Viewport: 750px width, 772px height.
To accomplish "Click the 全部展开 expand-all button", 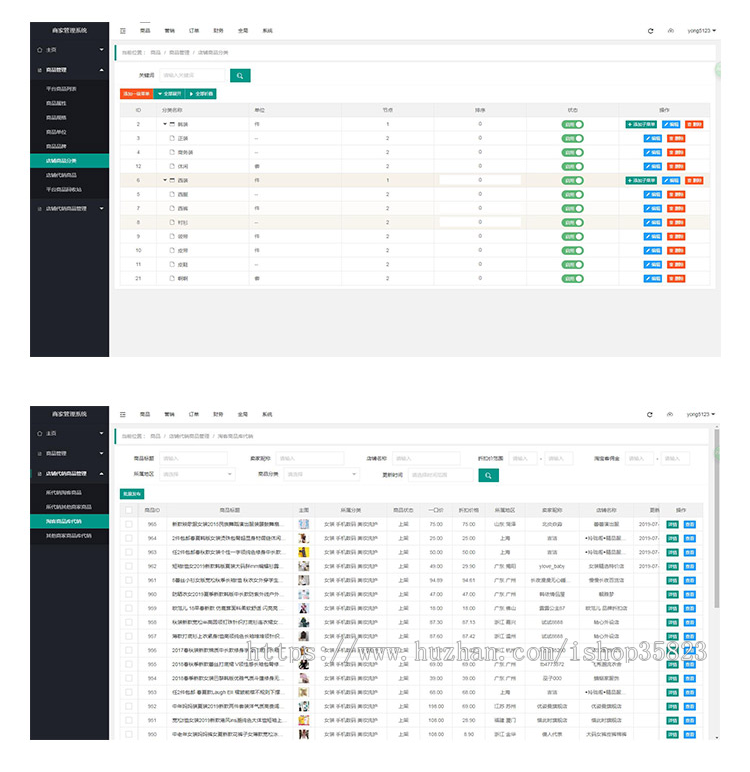I will pyautogui.click(x=169, y=94).
